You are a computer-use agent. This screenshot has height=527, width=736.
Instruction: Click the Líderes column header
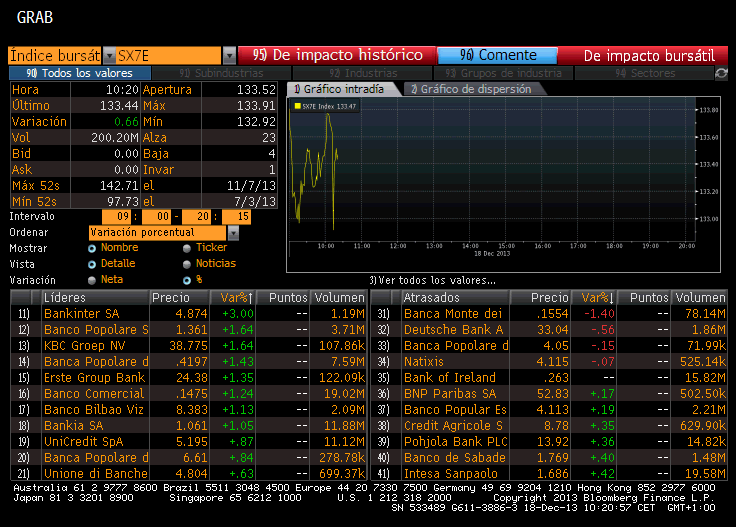tap(95, 298)
